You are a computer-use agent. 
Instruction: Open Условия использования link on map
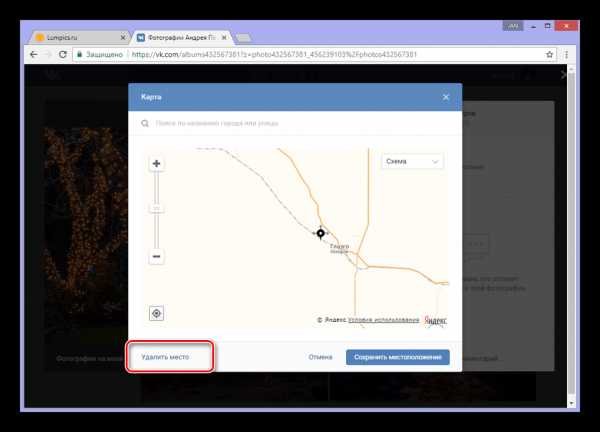[x=383, y=320]
